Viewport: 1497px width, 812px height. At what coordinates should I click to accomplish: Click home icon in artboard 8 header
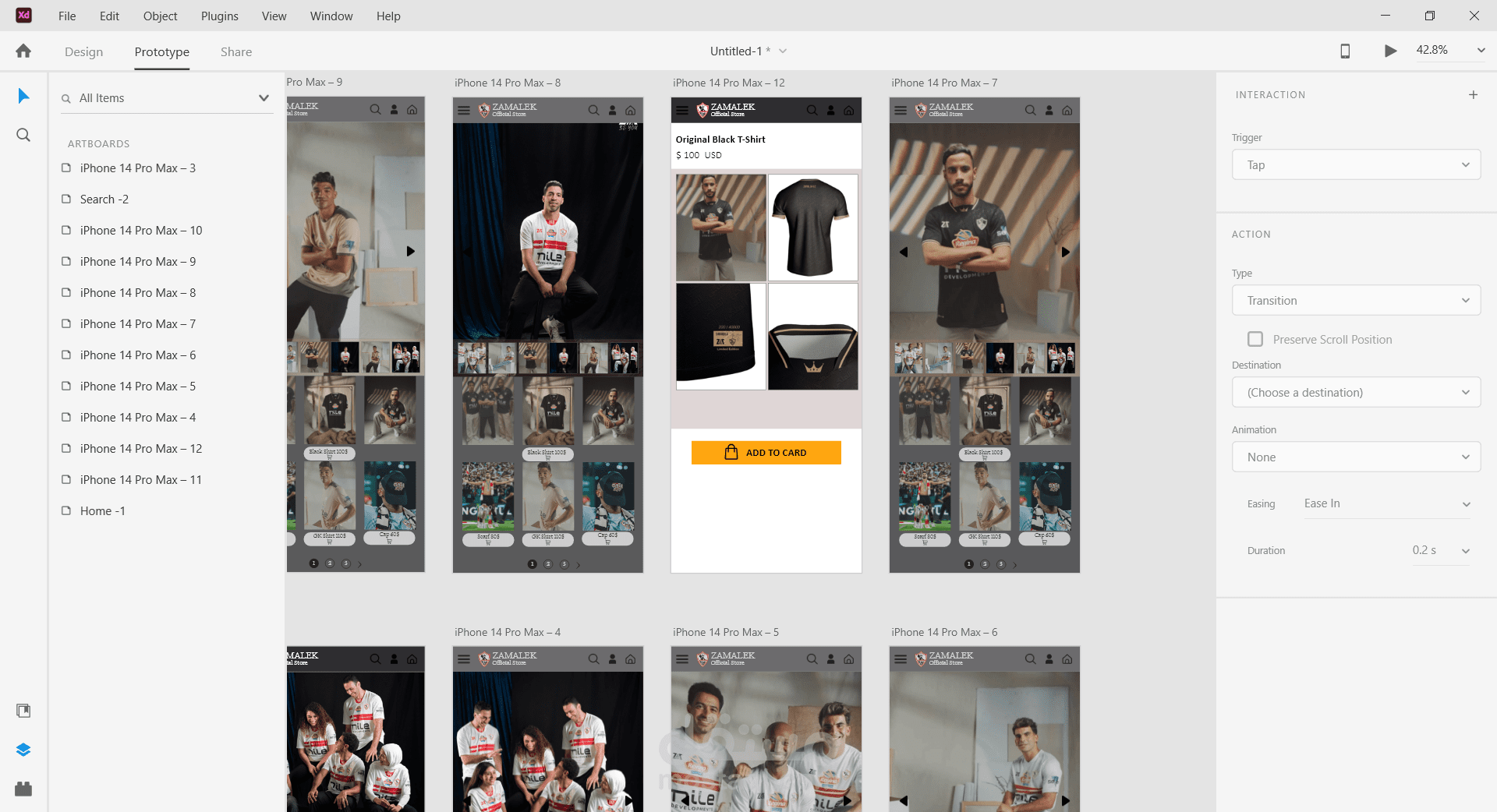[x=630, y=111]
